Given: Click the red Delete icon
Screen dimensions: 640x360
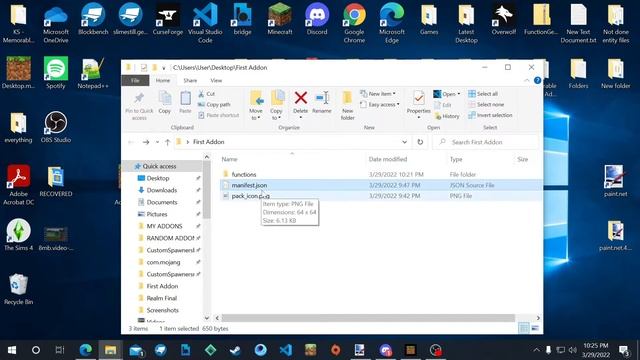Looking at the screenshot, I should coord(301,98).
